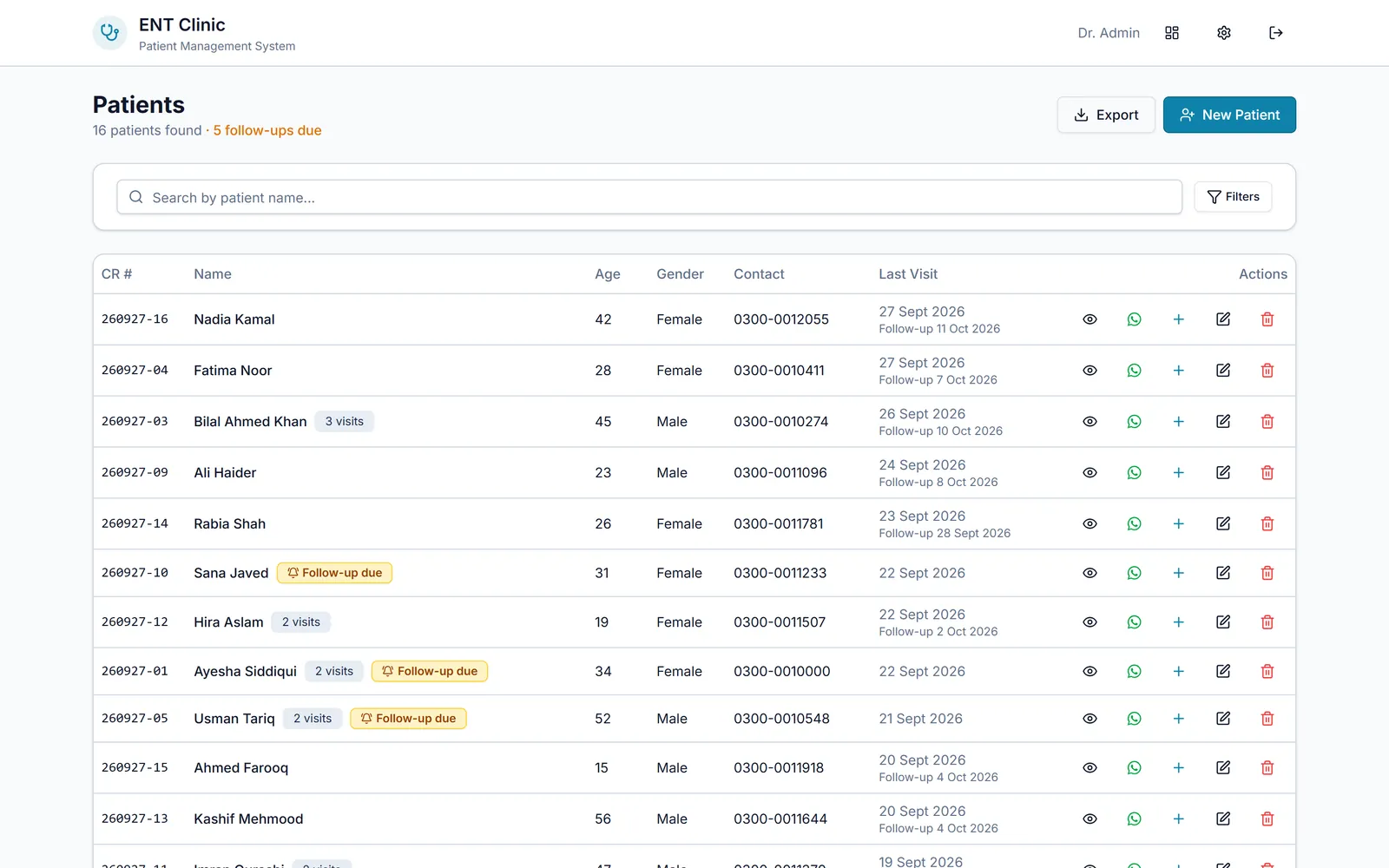The width and height of the screenshot is (1389, 868).
Task: Click CR number 260927-13
Action: (x=135, y=819)
